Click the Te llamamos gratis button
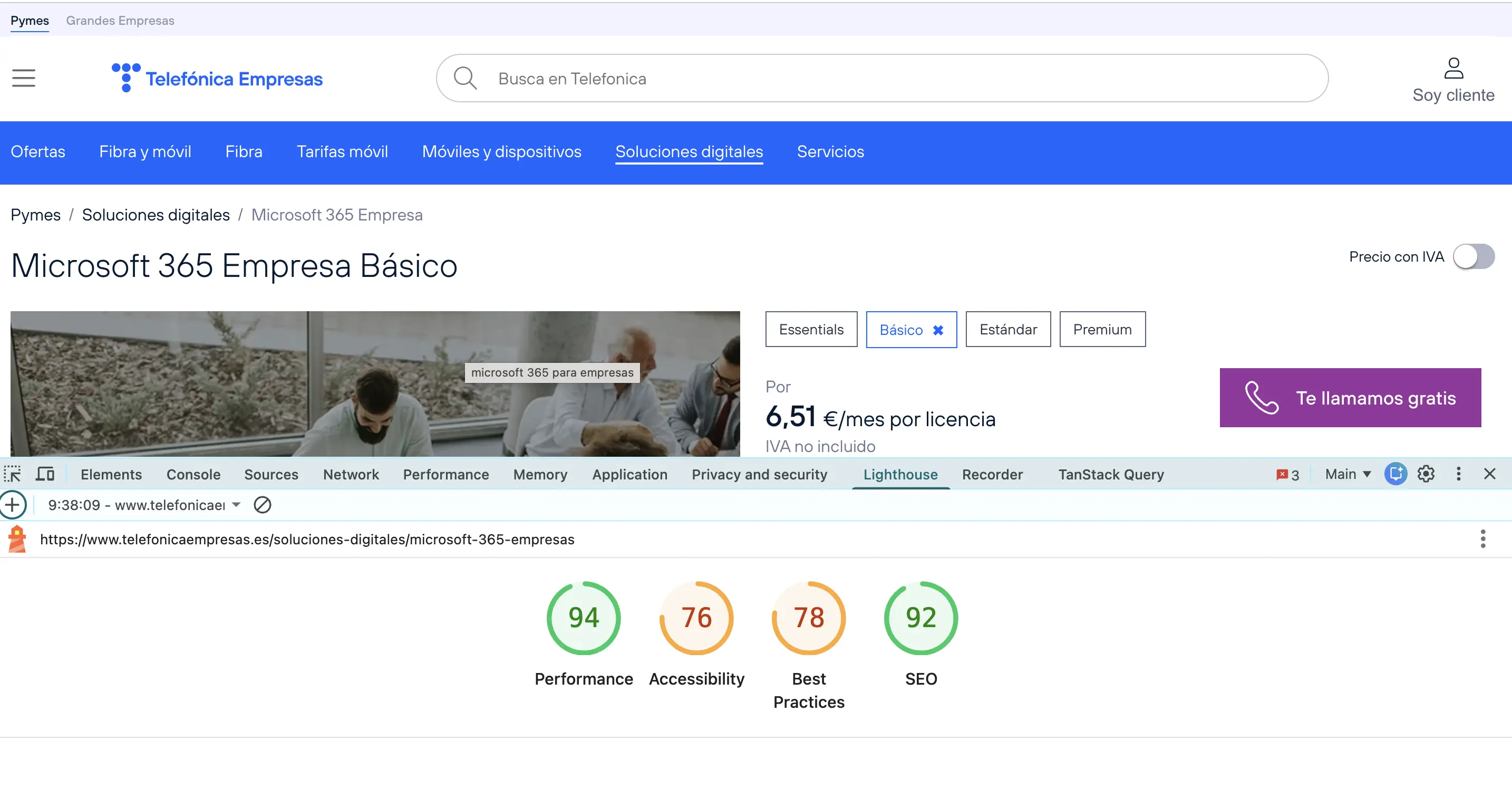1512x807 pixels. (1350, 398)
